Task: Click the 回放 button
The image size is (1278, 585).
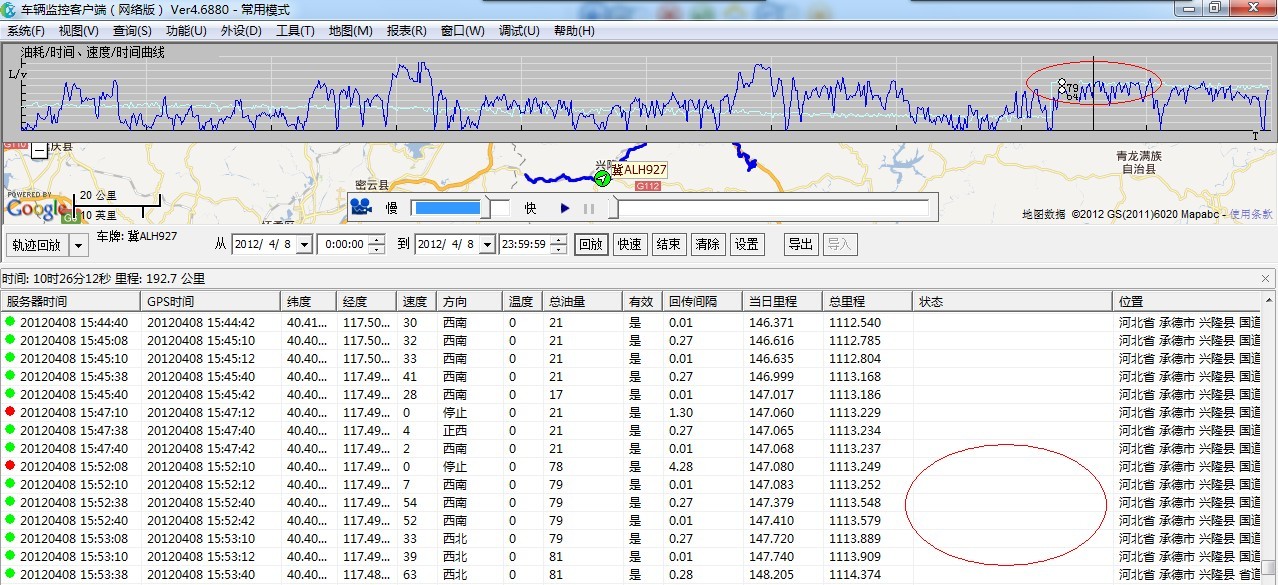Action: click(591, 244)
